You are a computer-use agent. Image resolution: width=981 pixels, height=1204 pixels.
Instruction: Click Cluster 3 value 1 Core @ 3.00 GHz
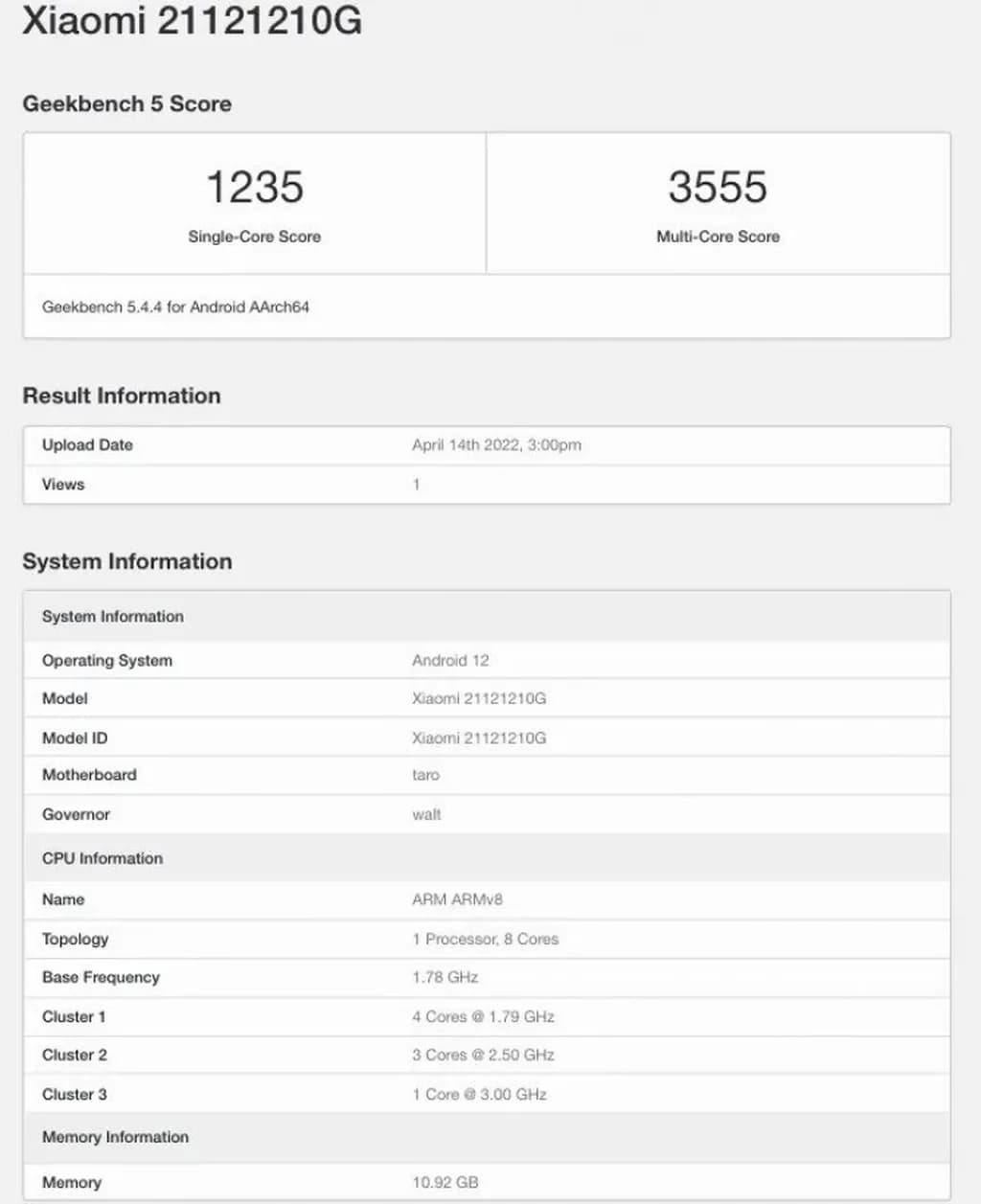pyautogui.click(x=479, y=1095)
